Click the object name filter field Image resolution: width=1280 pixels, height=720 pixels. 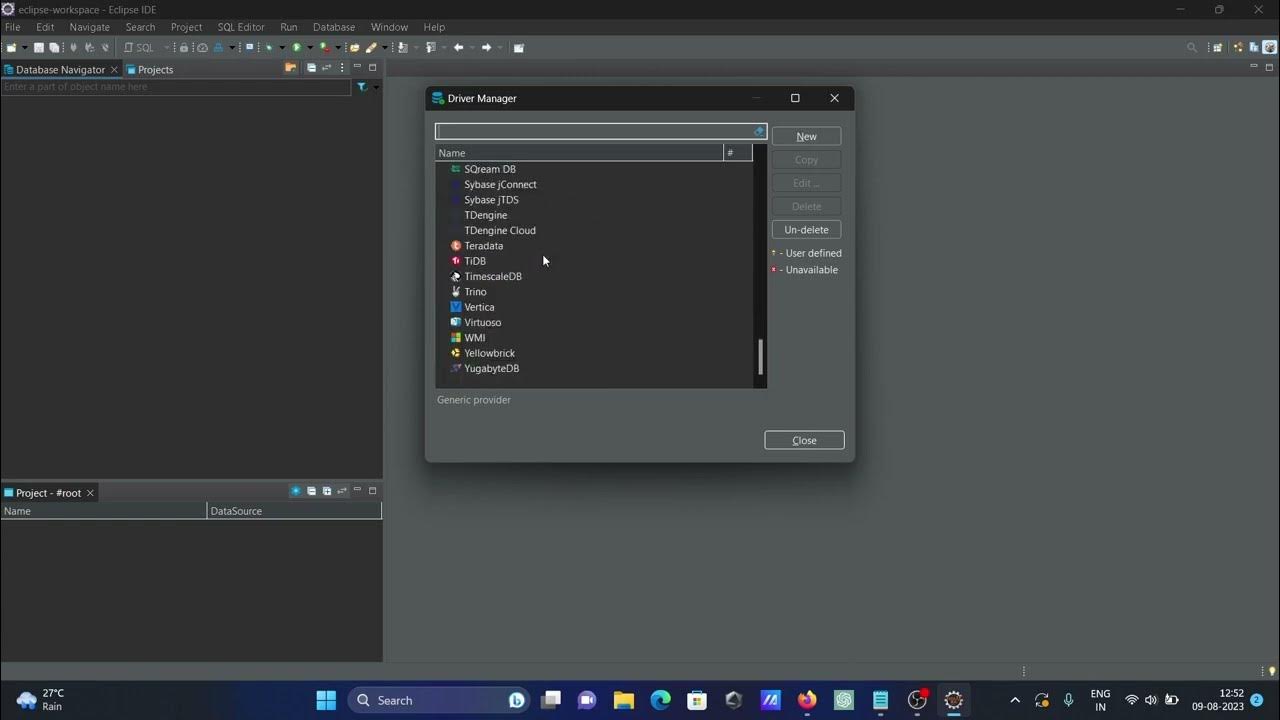[176, 87]
